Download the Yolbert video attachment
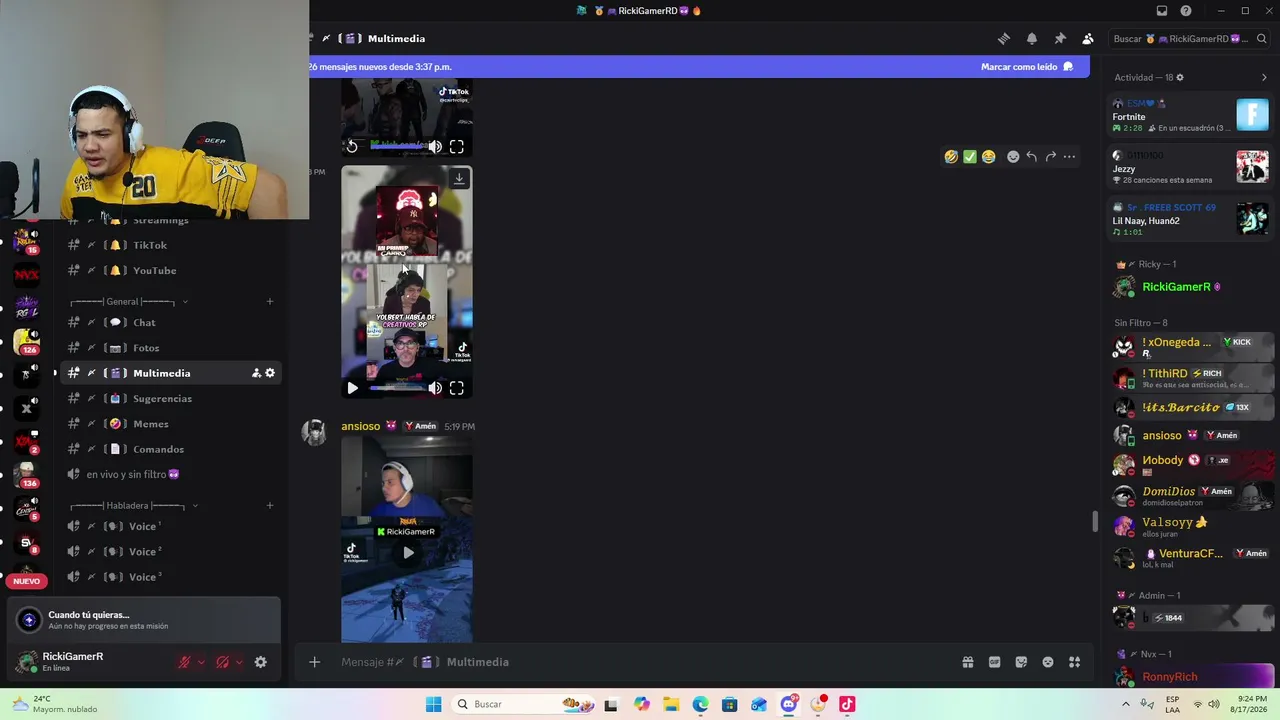 pyautogui.click(x=459, y=179)
